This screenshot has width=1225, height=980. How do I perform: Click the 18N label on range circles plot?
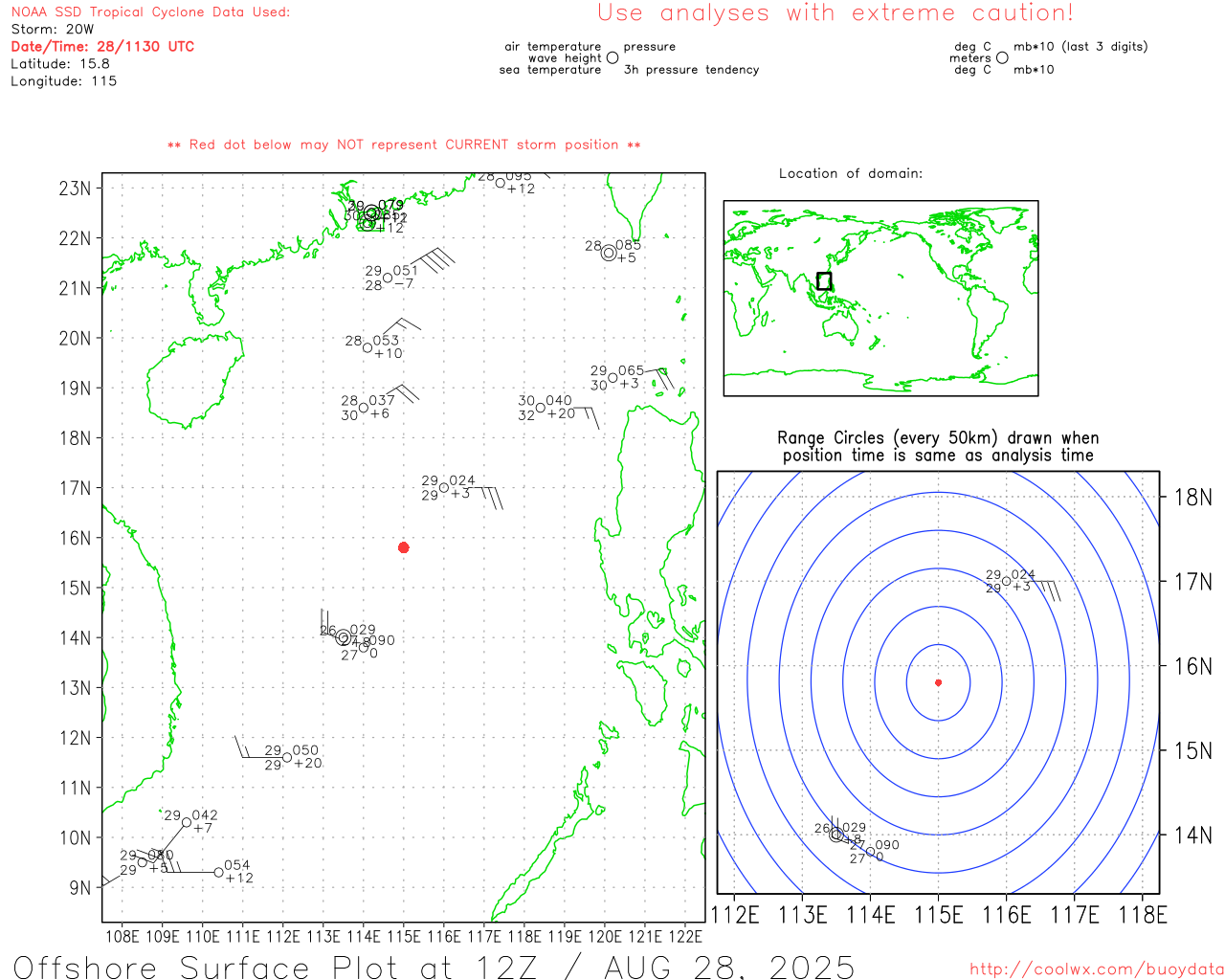1192,498
